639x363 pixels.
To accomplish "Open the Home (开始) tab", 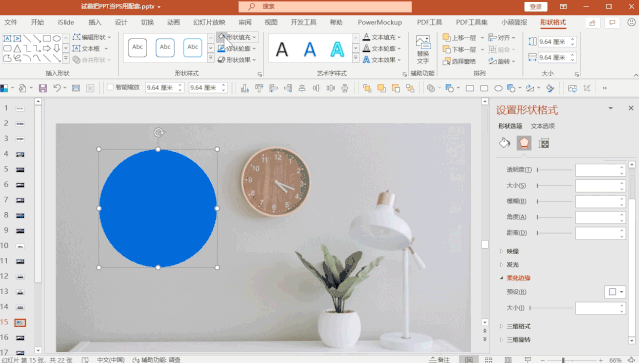I will (x=37, y=22).
